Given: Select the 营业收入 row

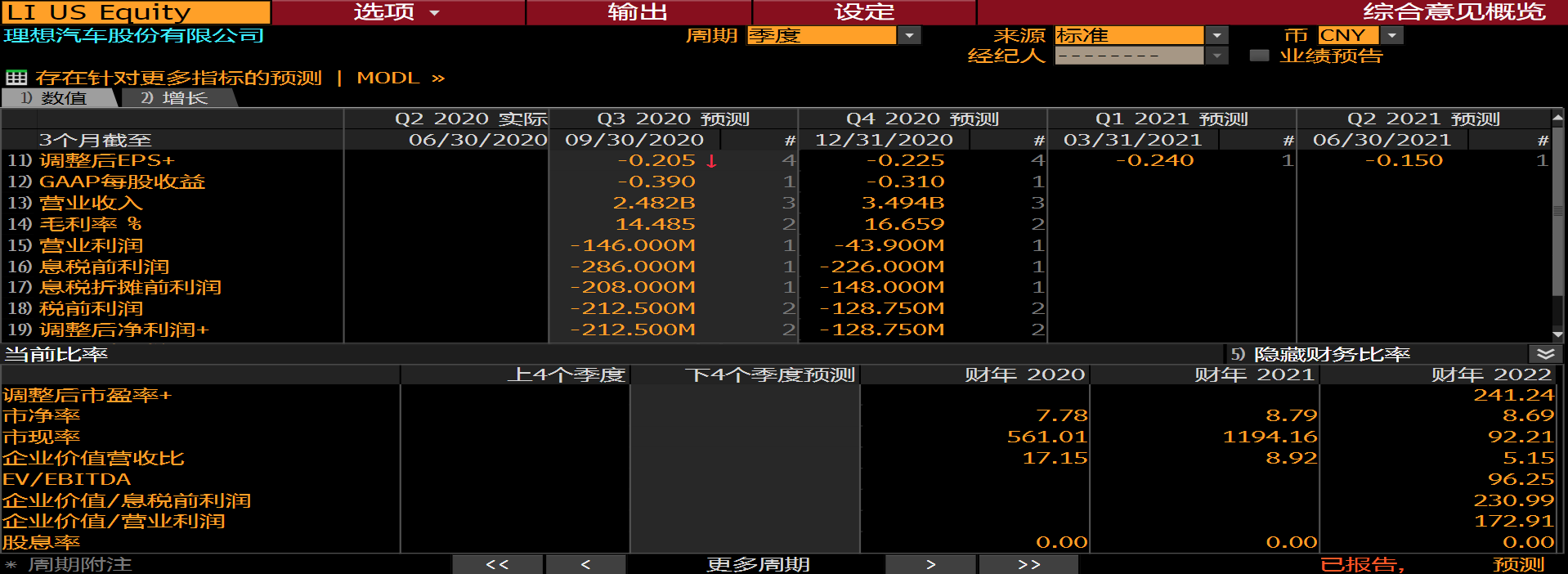Looking at the screenshot, I should [91, 203].
